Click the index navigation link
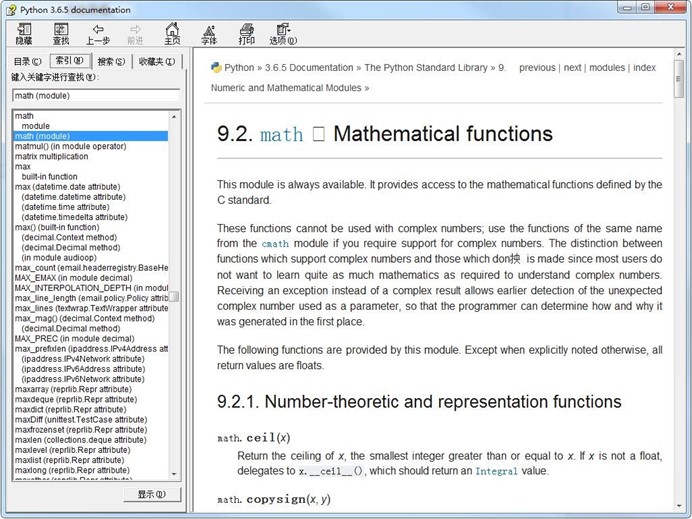The width and height of the screenshot is (692, 519). [x=644, y=68]
